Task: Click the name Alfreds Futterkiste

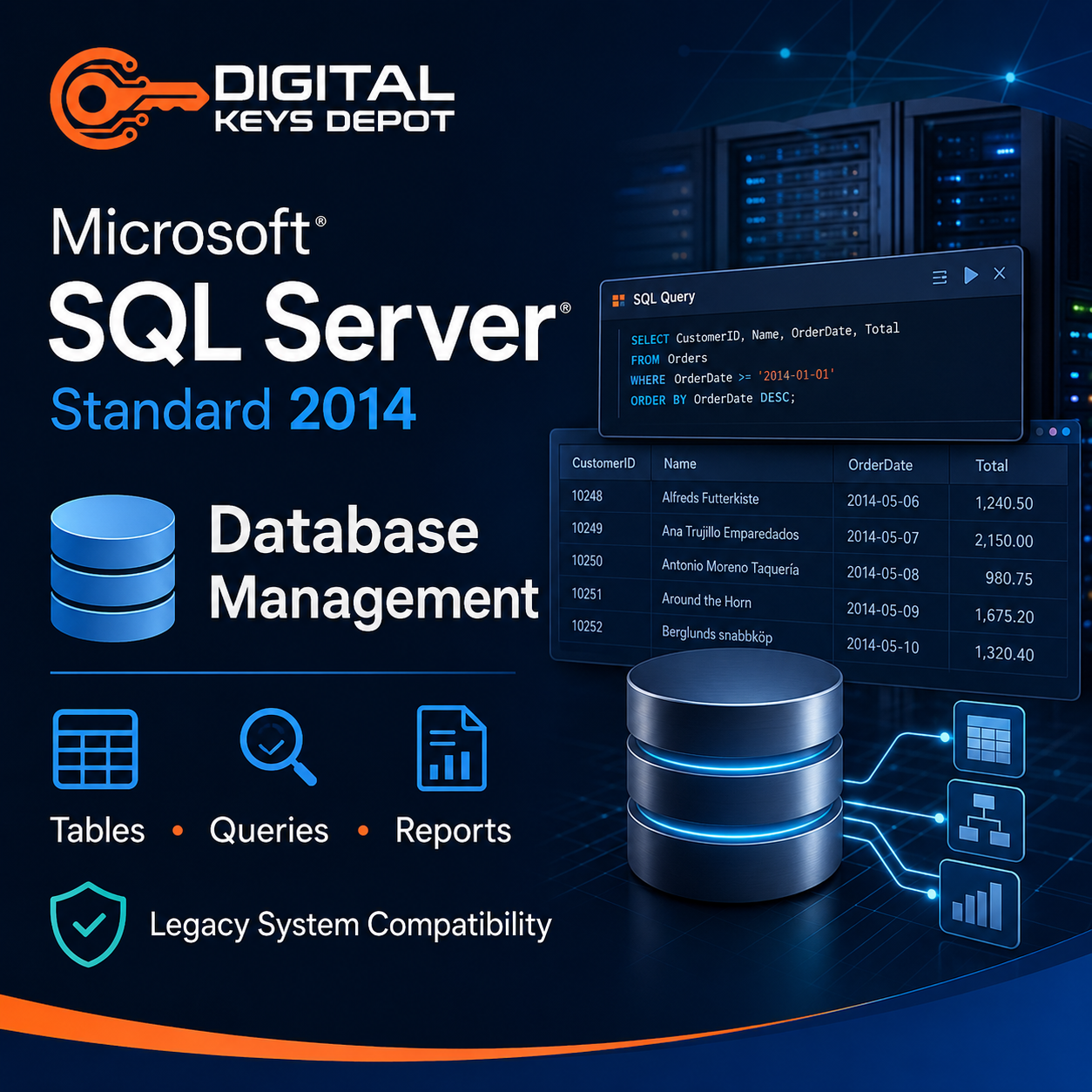Action: point(711,498)
